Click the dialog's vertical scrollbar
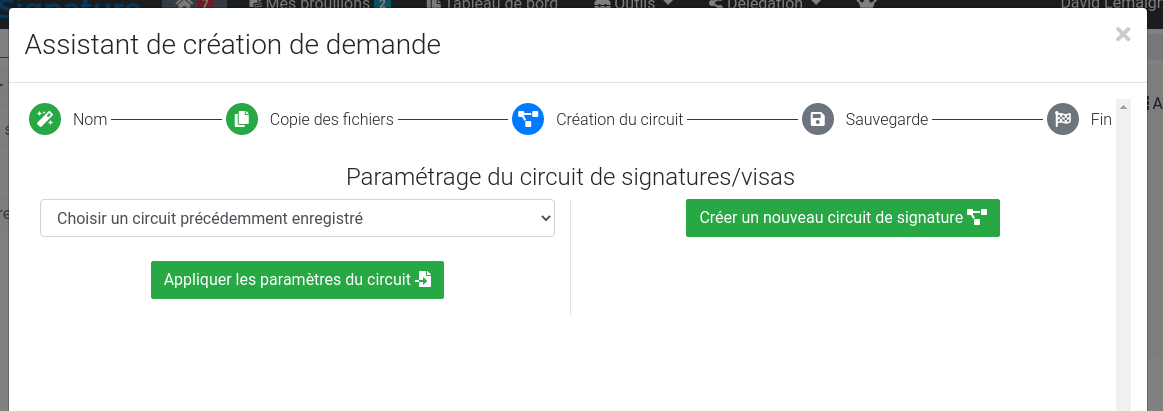1163x411 pixels. point(1123,250)
